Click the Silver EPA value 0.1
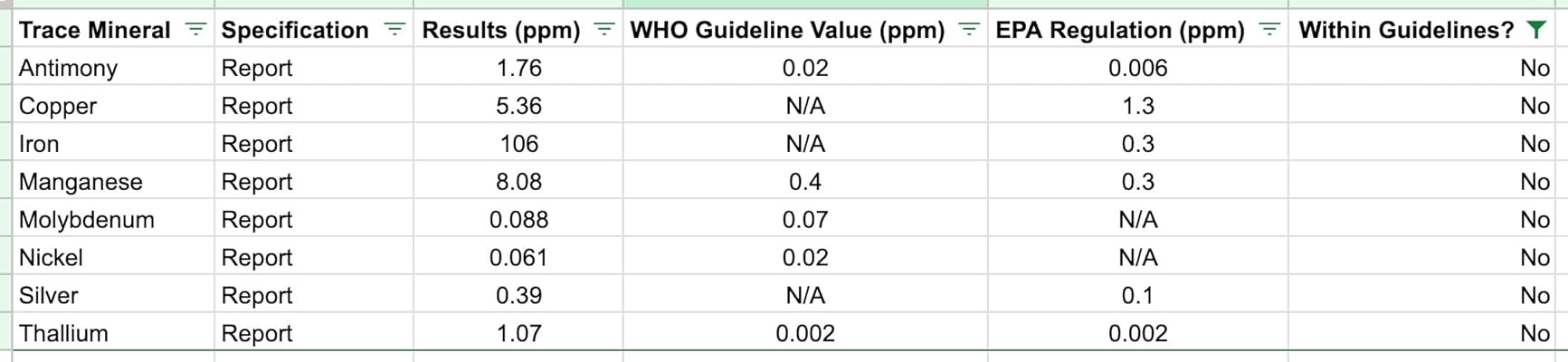Viewport: 1568px width, 362px height. [1137, 296]
